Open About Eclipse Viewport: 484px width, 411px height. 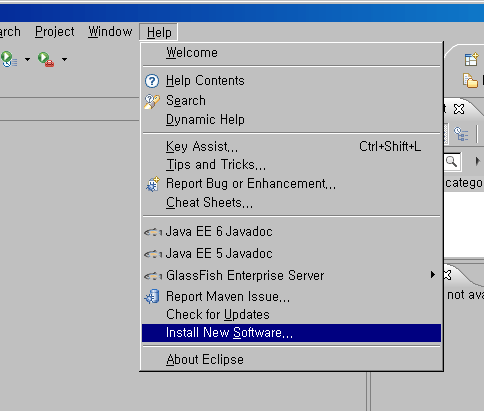291,359
